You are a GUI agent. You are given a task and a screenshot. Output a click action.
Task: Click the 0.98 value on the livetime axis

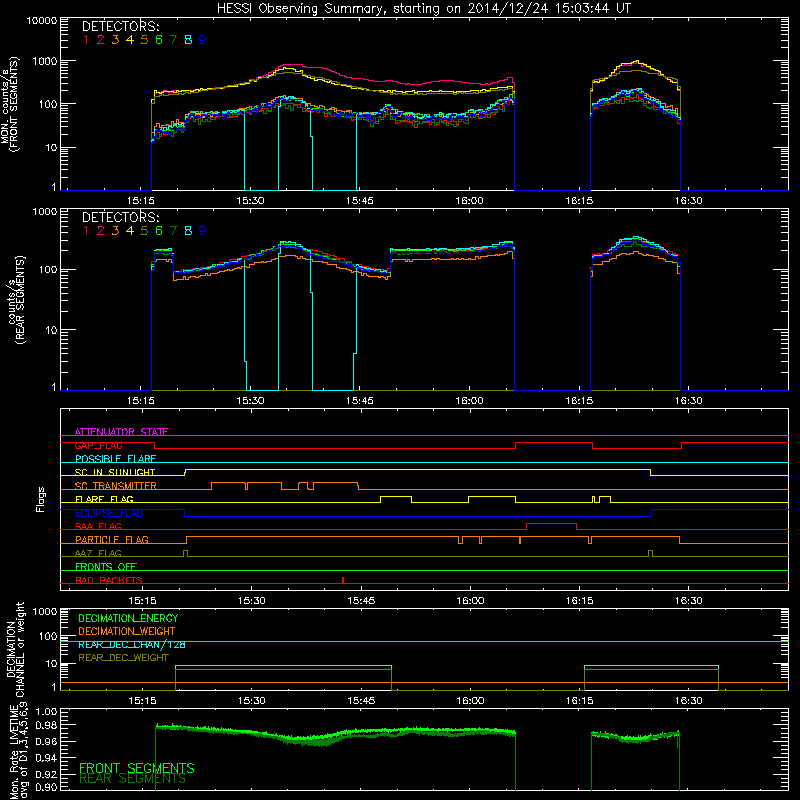45,724
